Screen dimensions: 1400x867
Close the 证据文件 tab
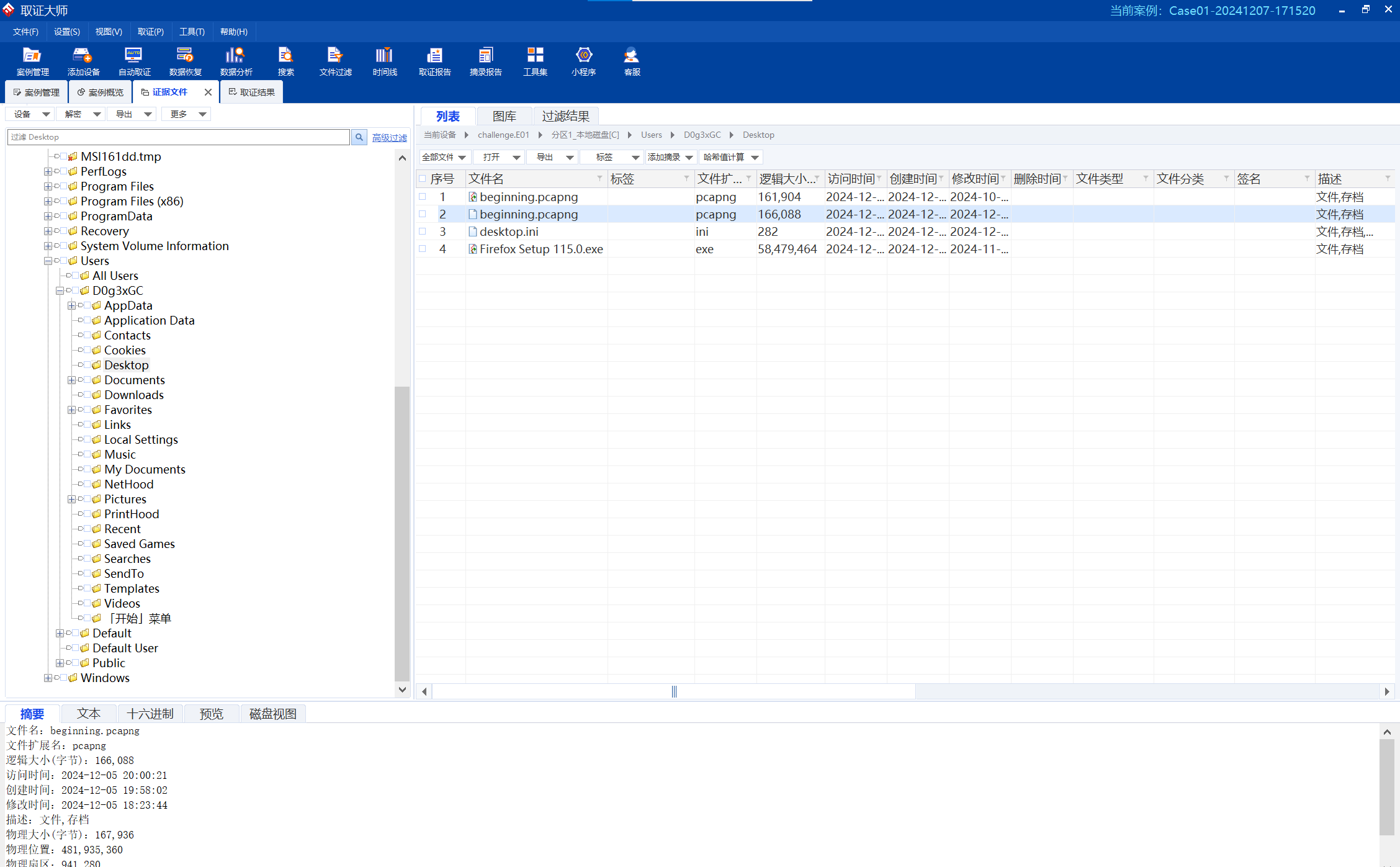point(208,92)
